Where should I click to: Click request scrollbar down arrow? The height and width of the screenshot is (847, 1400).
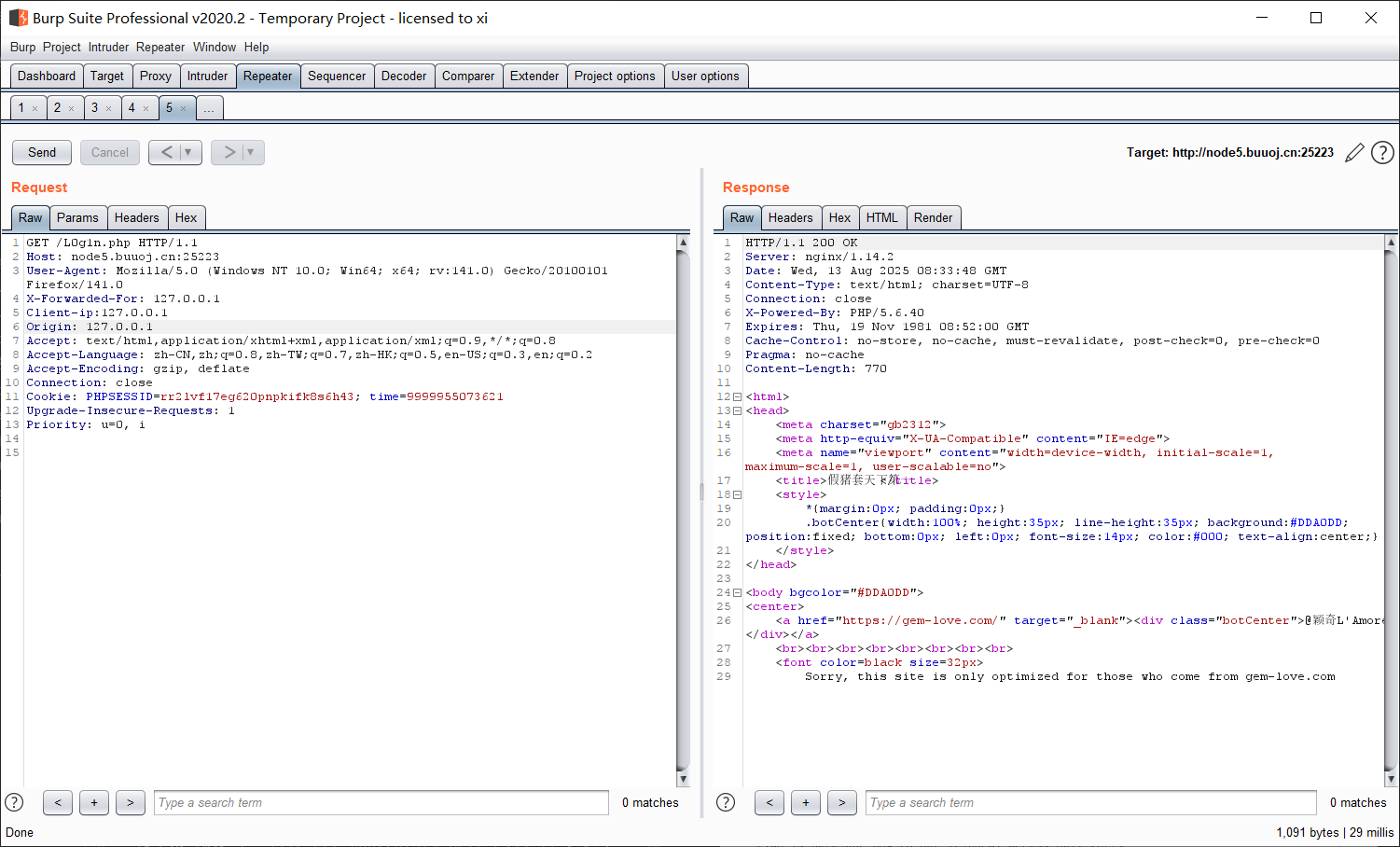(683, 779)
